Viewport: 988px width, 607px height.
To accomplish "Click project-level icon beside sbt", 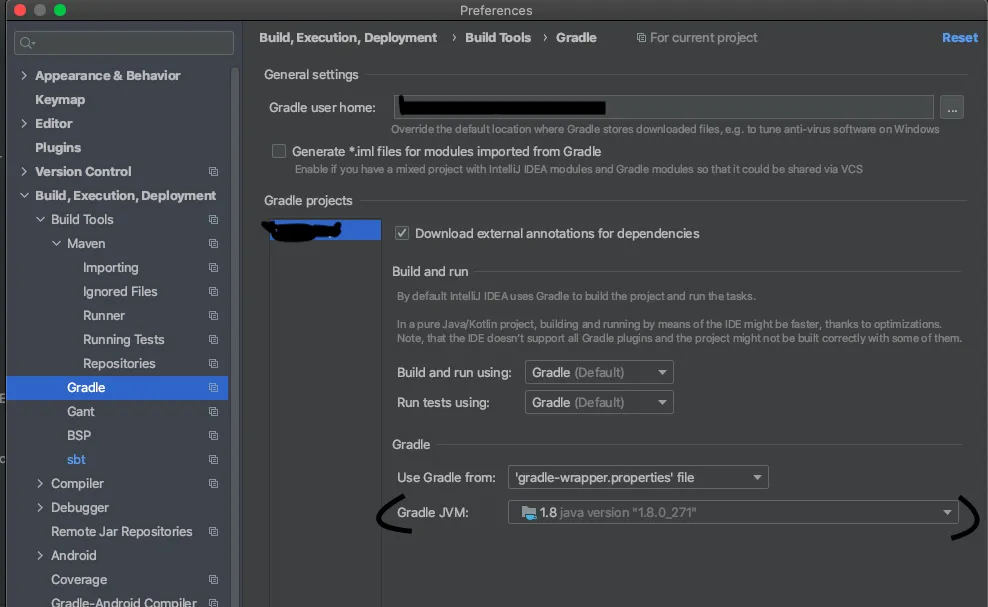I will click(214, 460).
